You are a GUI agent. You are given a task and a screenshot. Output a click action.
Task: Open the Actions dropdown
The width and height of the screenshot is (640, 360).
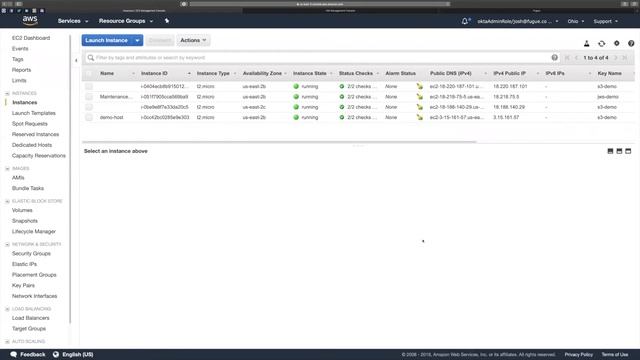click(x=193, y=40)
